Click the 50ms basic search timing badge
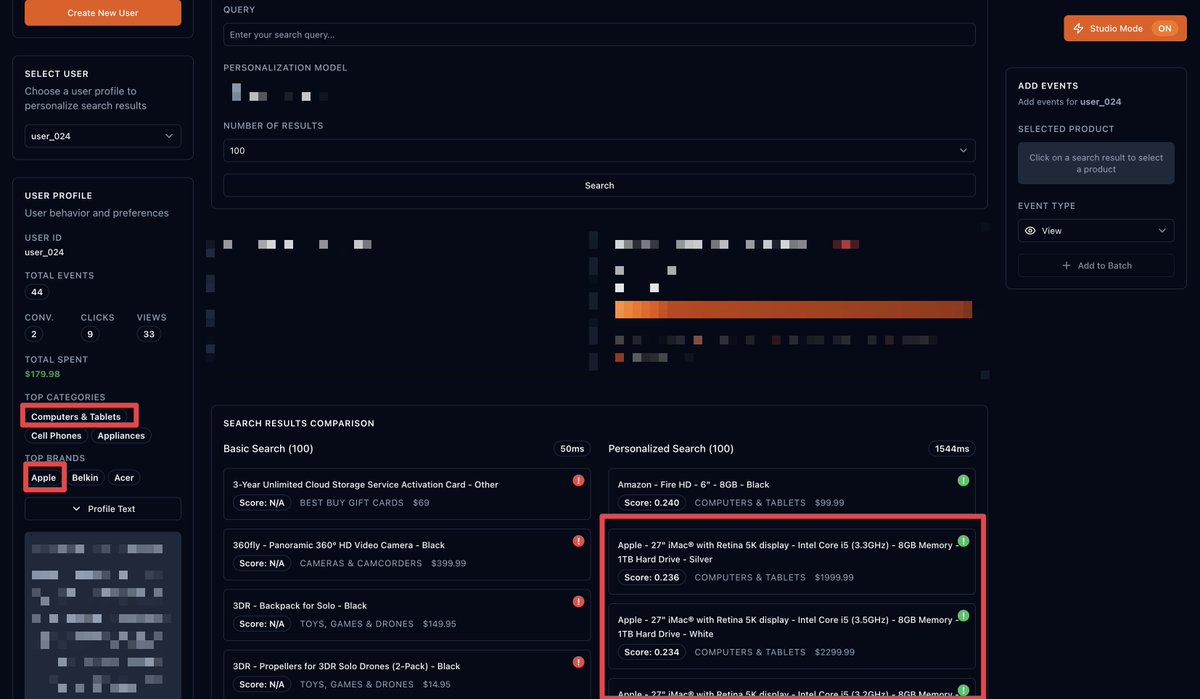Image resolution: width=1200 pixels, height=699 pixels. [x=572, y=449]
